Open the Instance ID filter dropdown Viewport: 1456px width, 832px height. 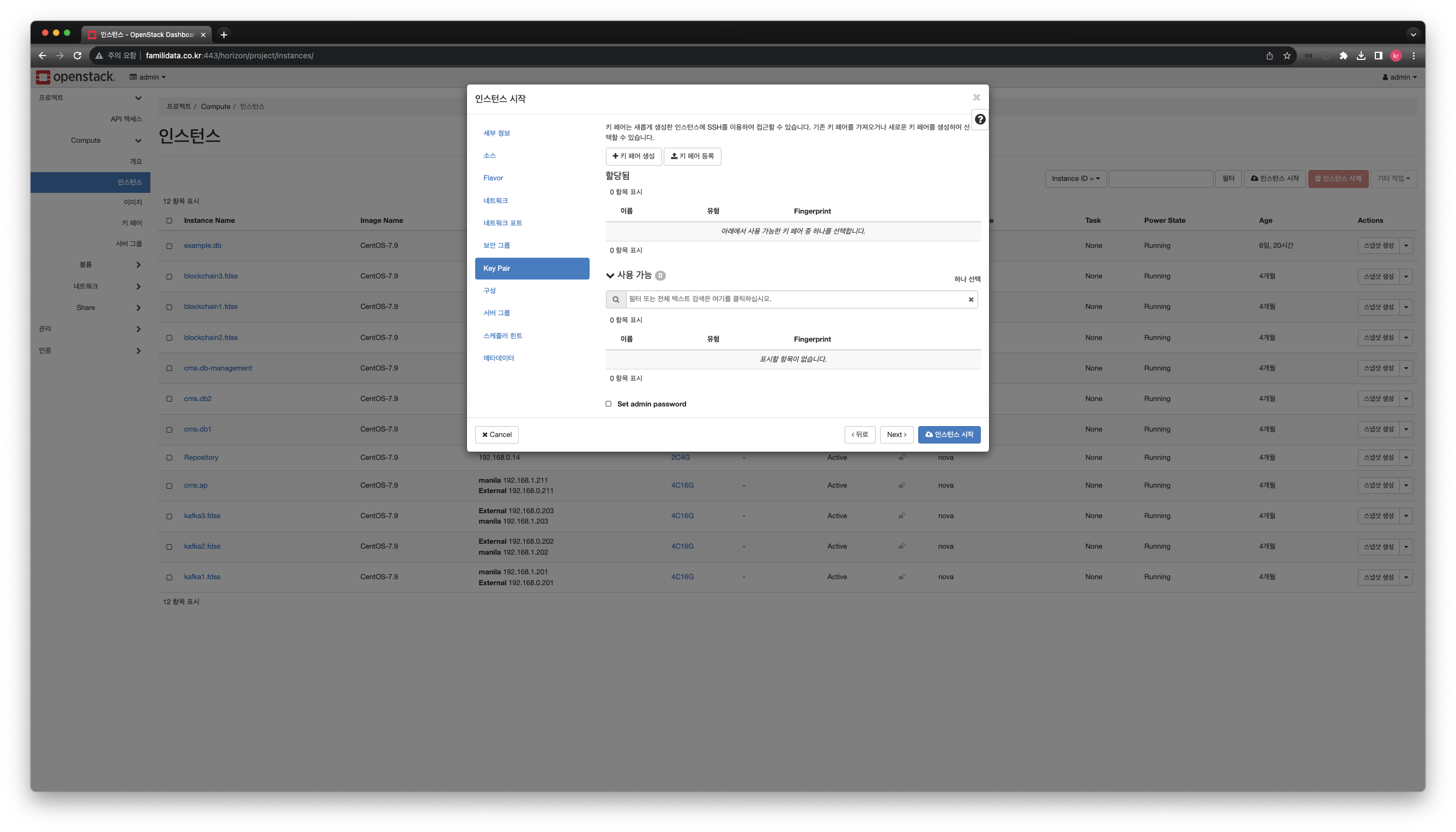(1075, 178)
